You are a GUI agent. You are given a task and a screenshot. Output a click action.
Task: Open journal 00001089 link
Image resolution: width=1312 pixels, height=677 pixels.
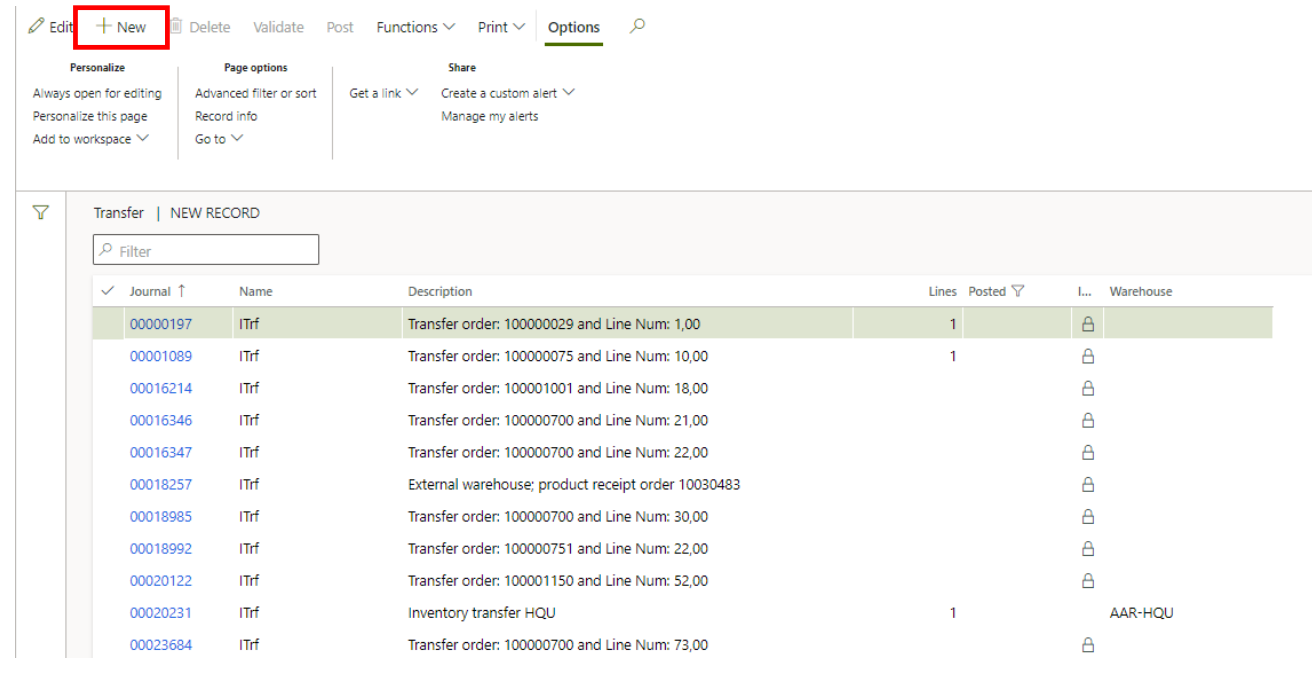click(x=161, y=356)
